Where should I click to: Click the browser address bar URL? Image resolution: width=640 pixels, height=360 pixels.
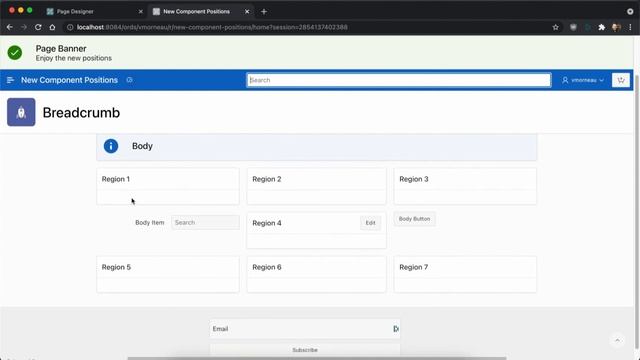click(x=212, y=27)
